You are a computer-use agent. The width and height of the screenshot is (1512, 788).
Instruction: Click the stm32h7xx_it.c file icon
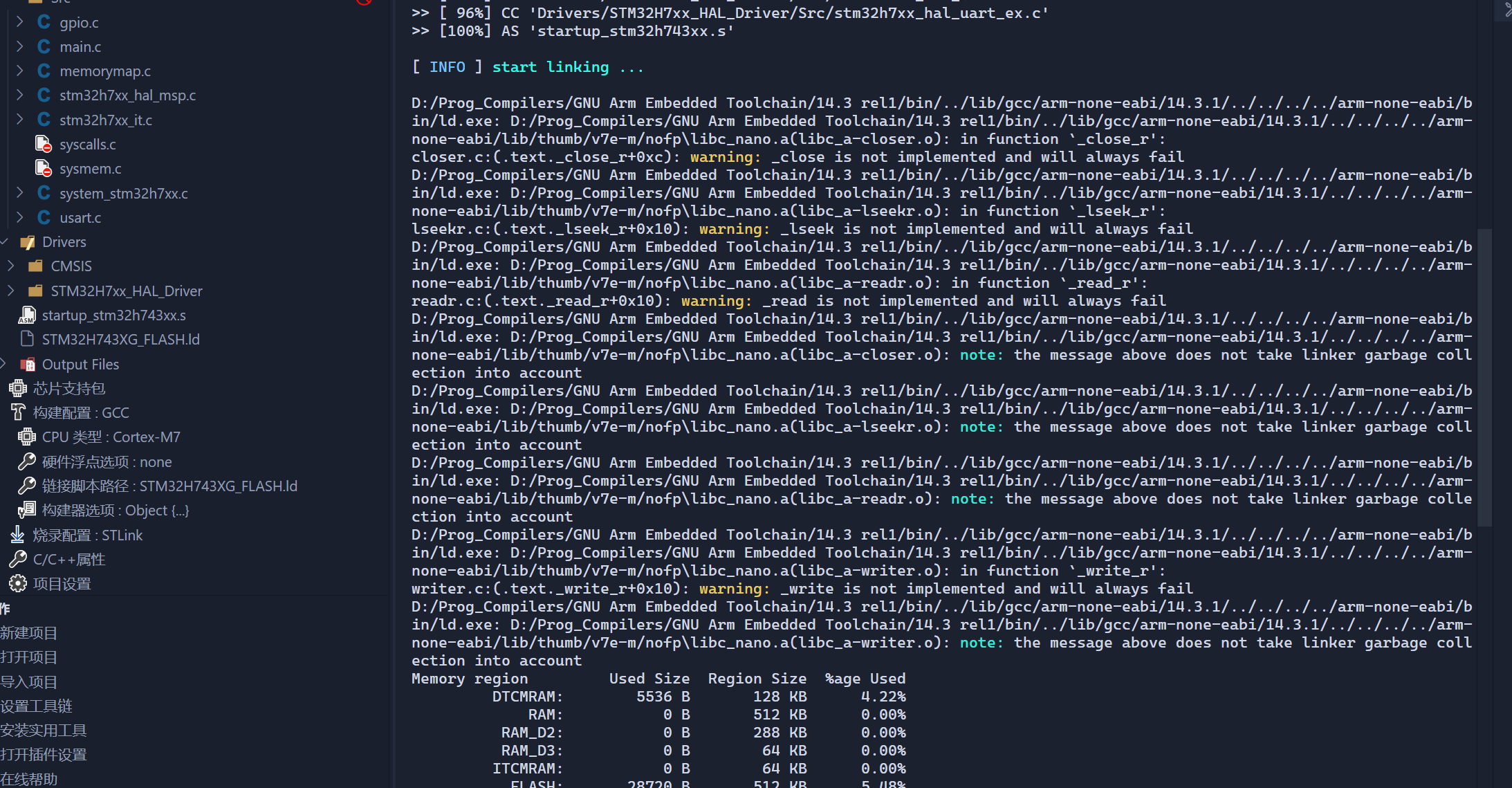[x=44, y=120]
